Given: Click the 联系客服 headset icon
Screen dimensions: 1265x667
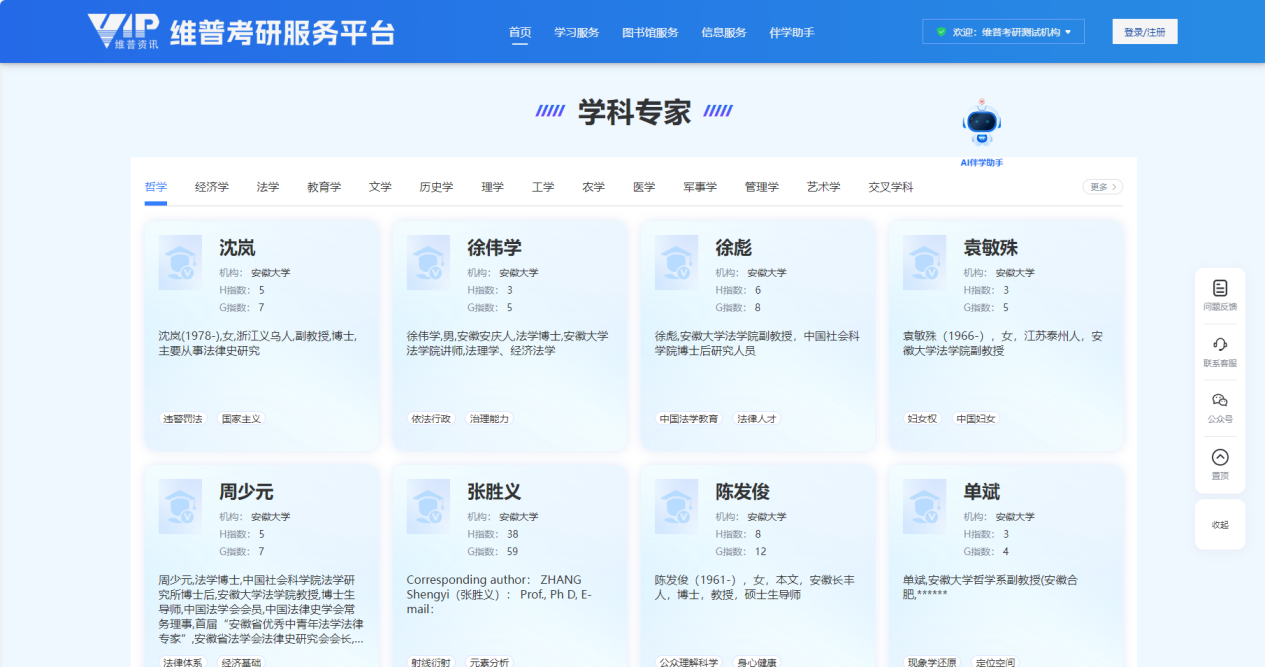Looking at the screenshot, I should pyautogui.click(x=1219, y=345).
